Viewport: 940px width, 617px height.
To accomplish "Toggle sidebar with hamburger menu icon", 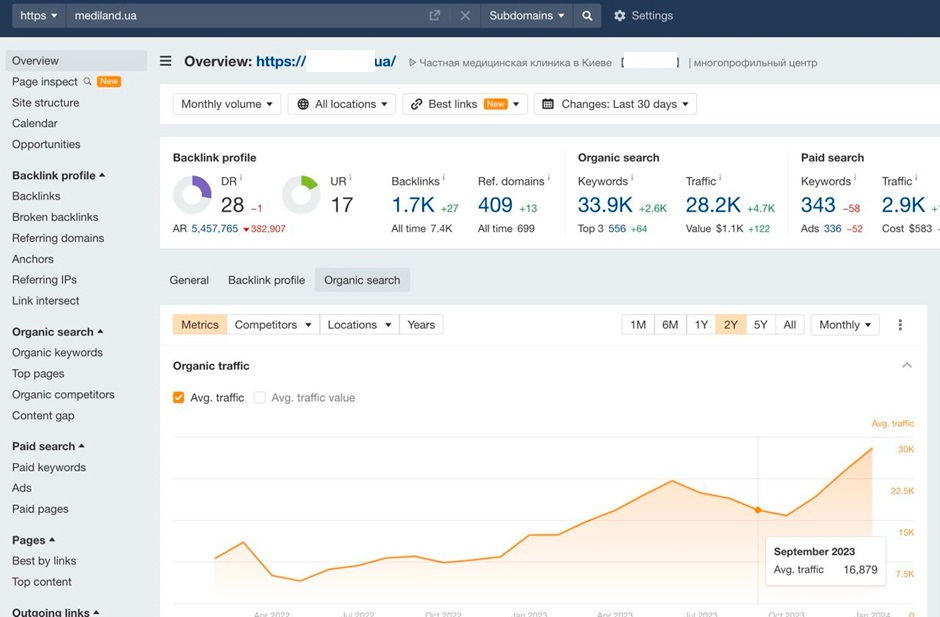I will point(165,61).
